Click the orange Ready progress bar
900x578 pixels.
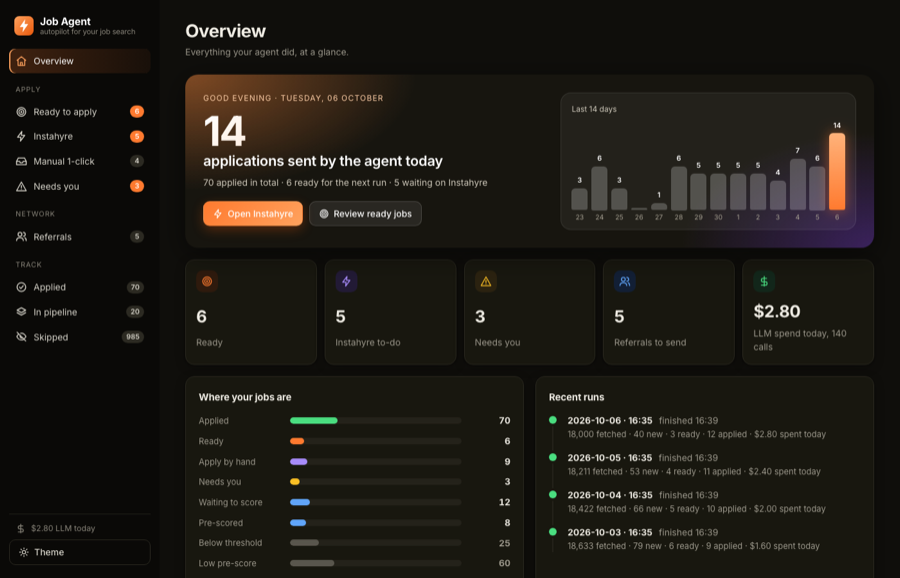(x=297, y=441)
